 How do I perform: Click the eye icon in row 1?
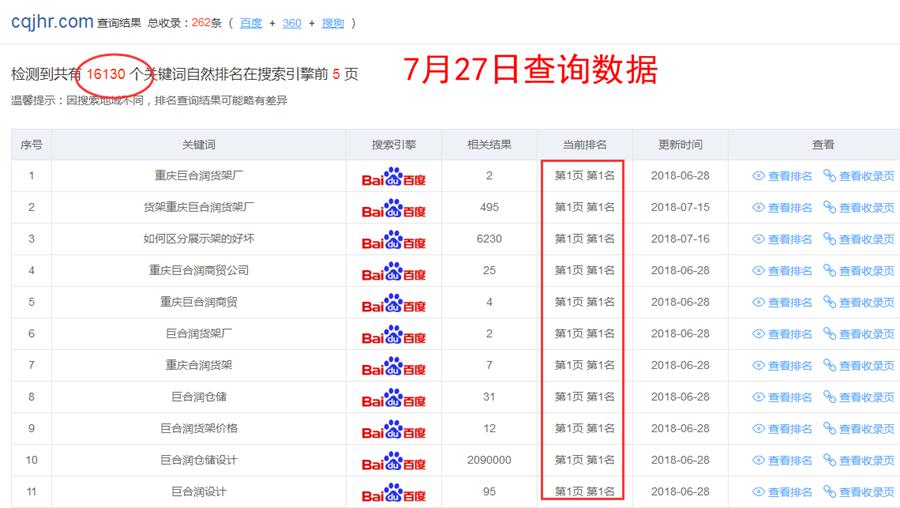point(758,176)
